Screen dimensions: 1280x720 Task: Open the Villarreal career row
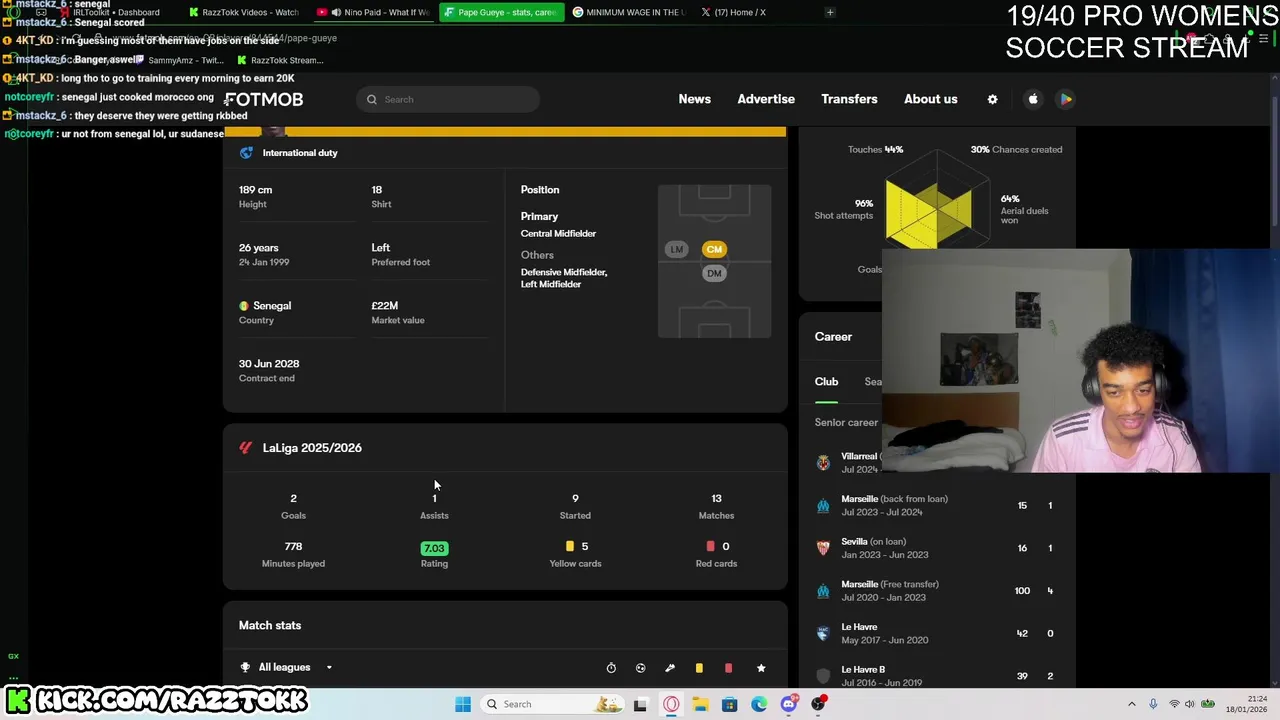[x=847, y=463]
